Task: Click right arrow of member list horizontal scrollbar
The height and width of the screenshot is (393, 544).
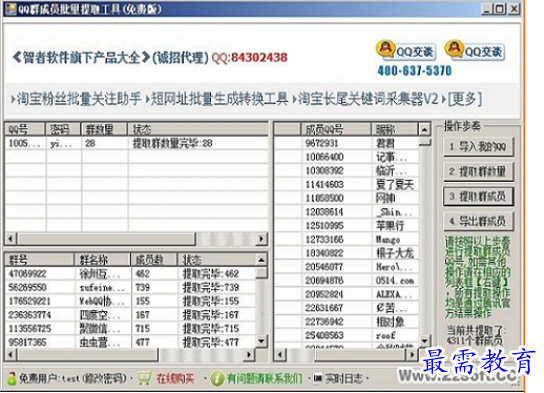Action: click(412, 354)
